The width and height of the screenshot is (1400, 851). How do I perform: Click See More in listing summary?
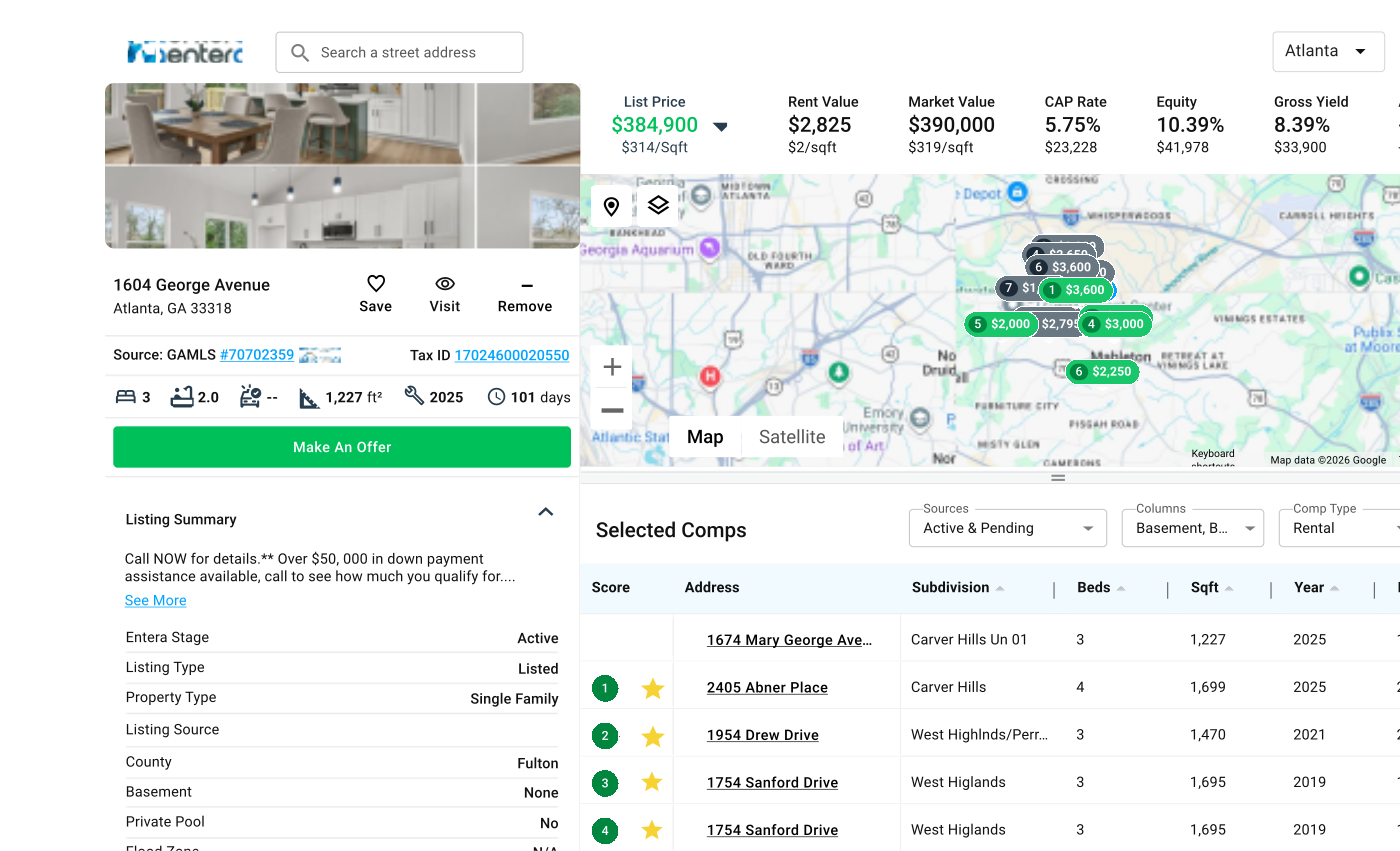pyautogui.click(x=155, y=601)
